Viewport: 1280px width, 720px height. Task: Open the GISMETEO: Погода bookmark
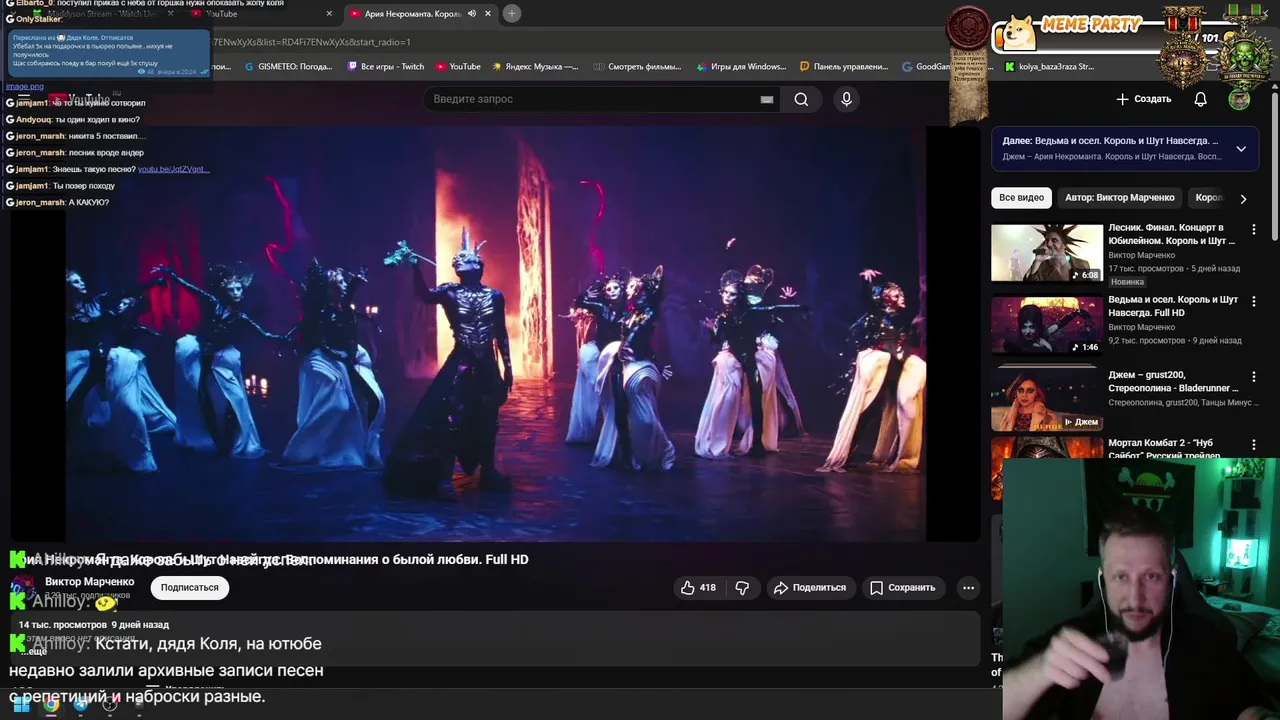point(287,67)
